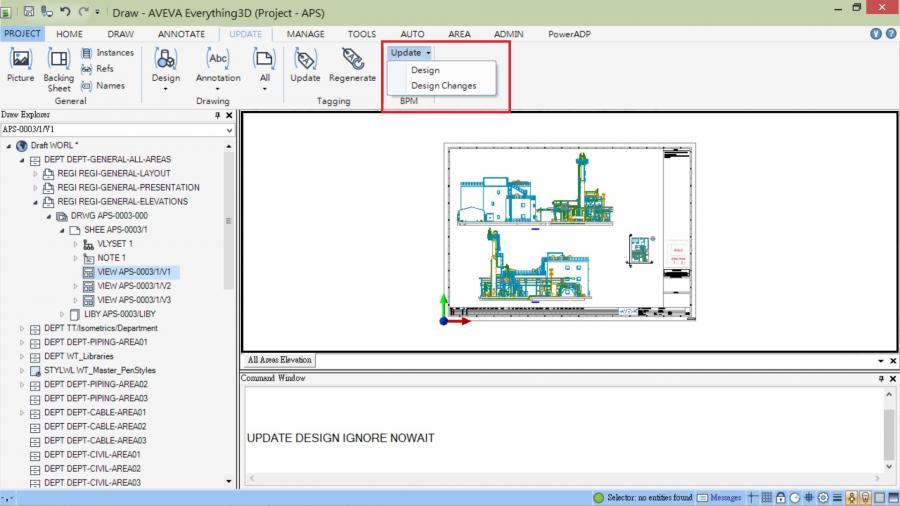Click the Annotation Abc icon
900x506 pixels.
point(218,59)
